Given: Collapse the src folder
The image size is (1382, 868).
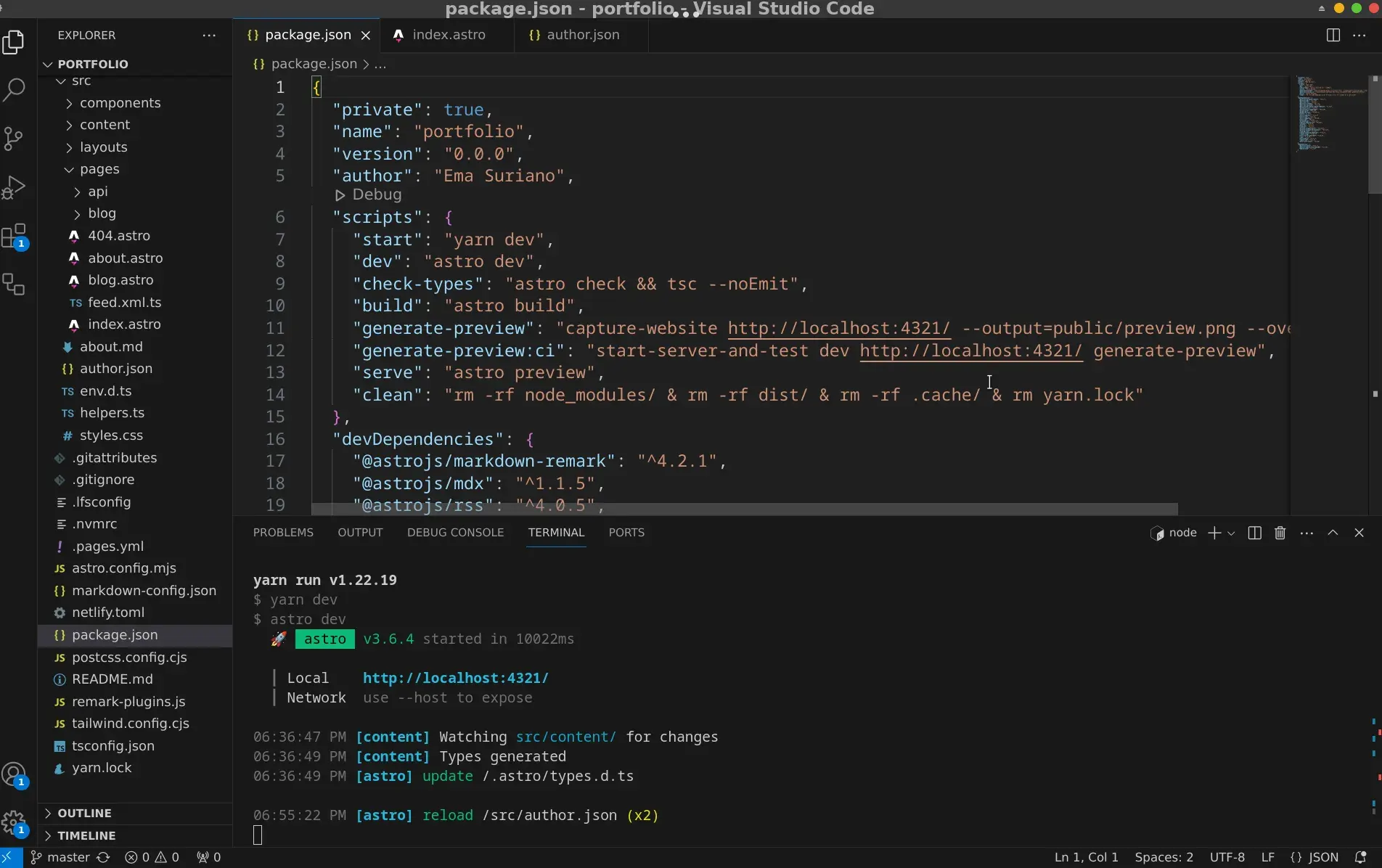Looking at the screenshot, I should [x=81, y=81].
